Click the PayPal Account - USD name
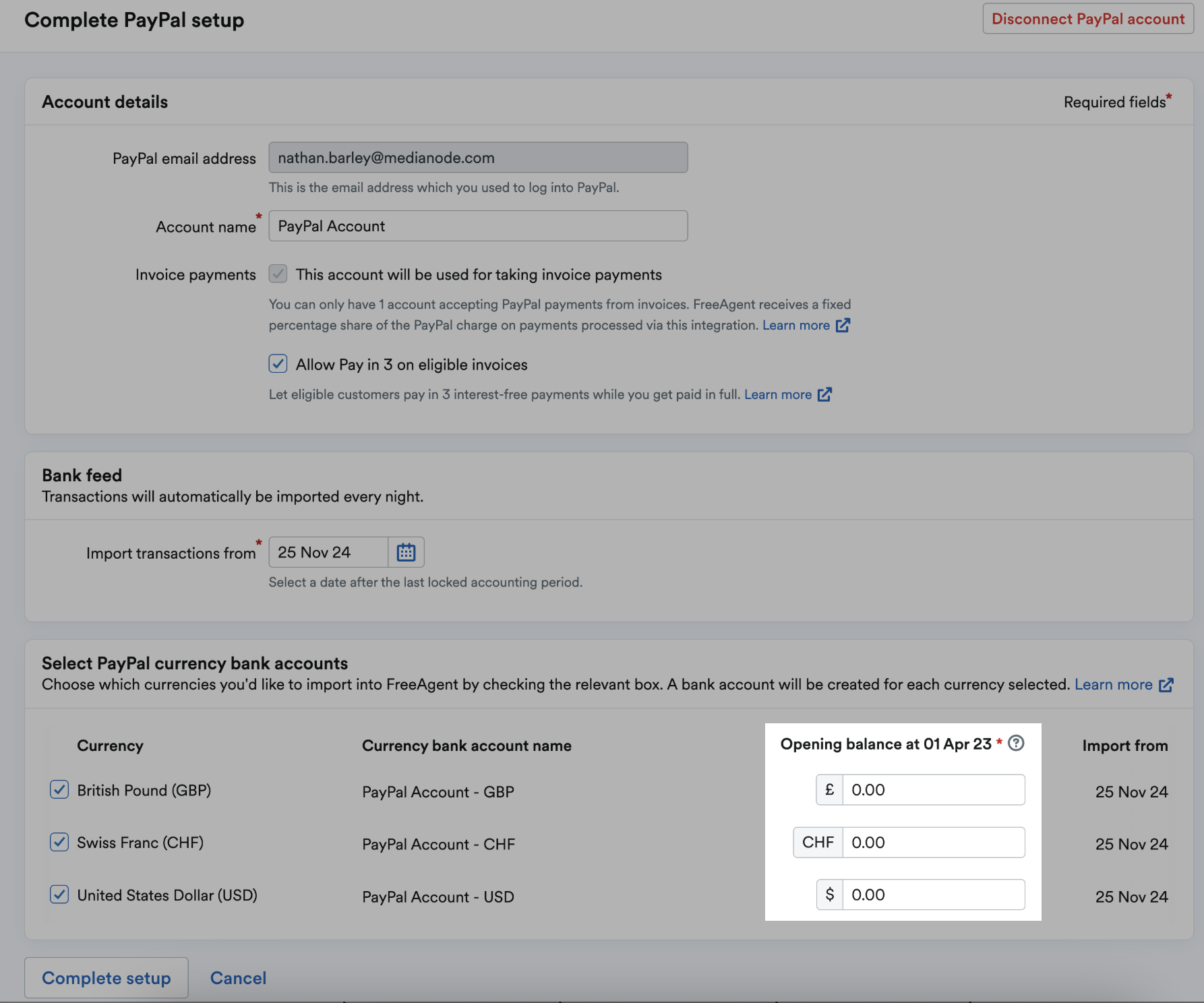The image size is (1204, 1003). [x=438, y=897]
